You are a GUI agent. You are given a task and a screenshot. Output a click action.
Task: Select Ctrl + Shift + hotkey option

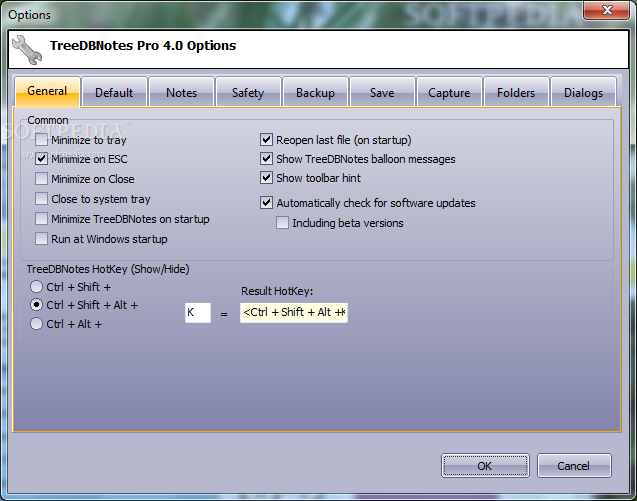[37, 287]
